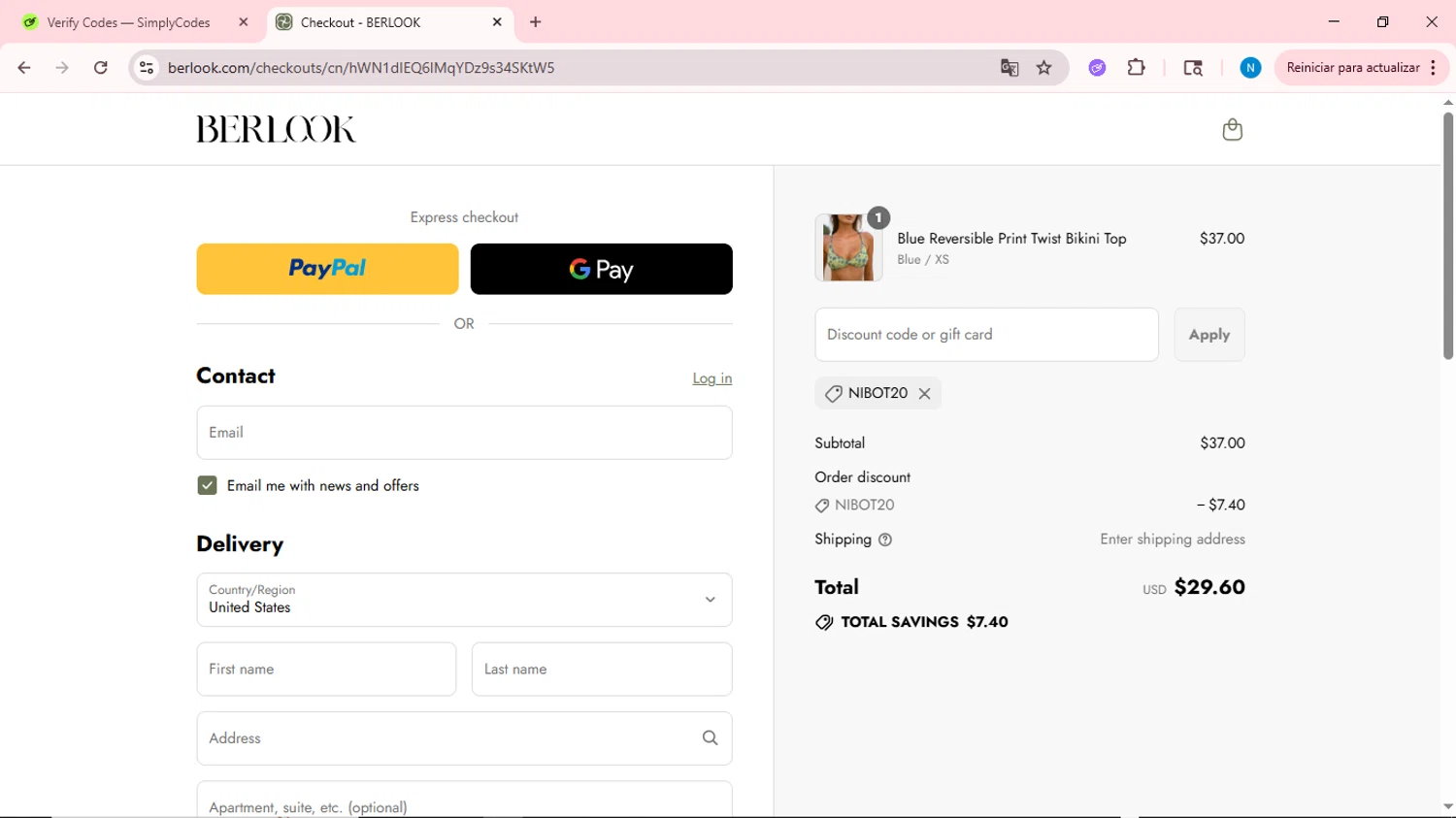Open a new browser tab

[535, 22]
